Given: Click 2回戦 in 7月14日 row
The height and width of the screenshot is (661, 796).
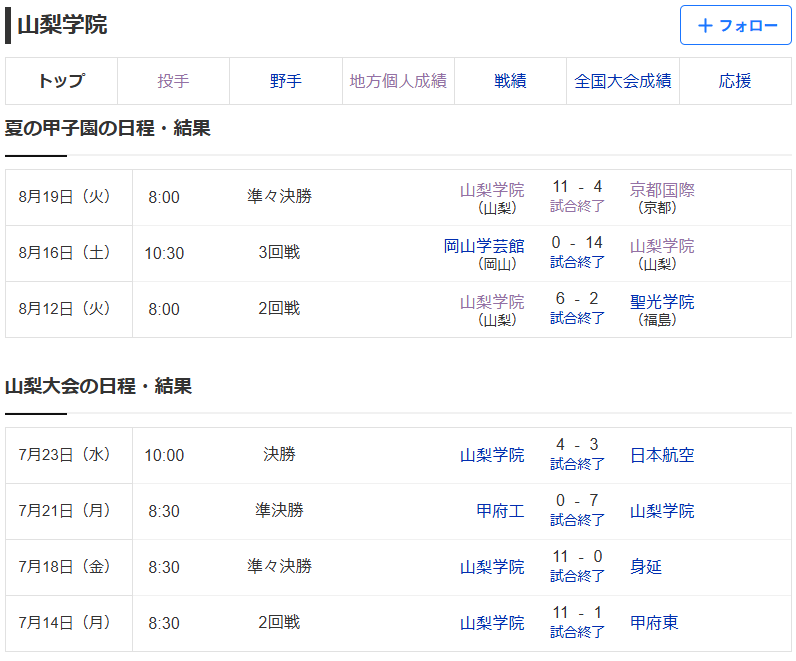Looking at the screenshot, I should (x=279, y=622).
